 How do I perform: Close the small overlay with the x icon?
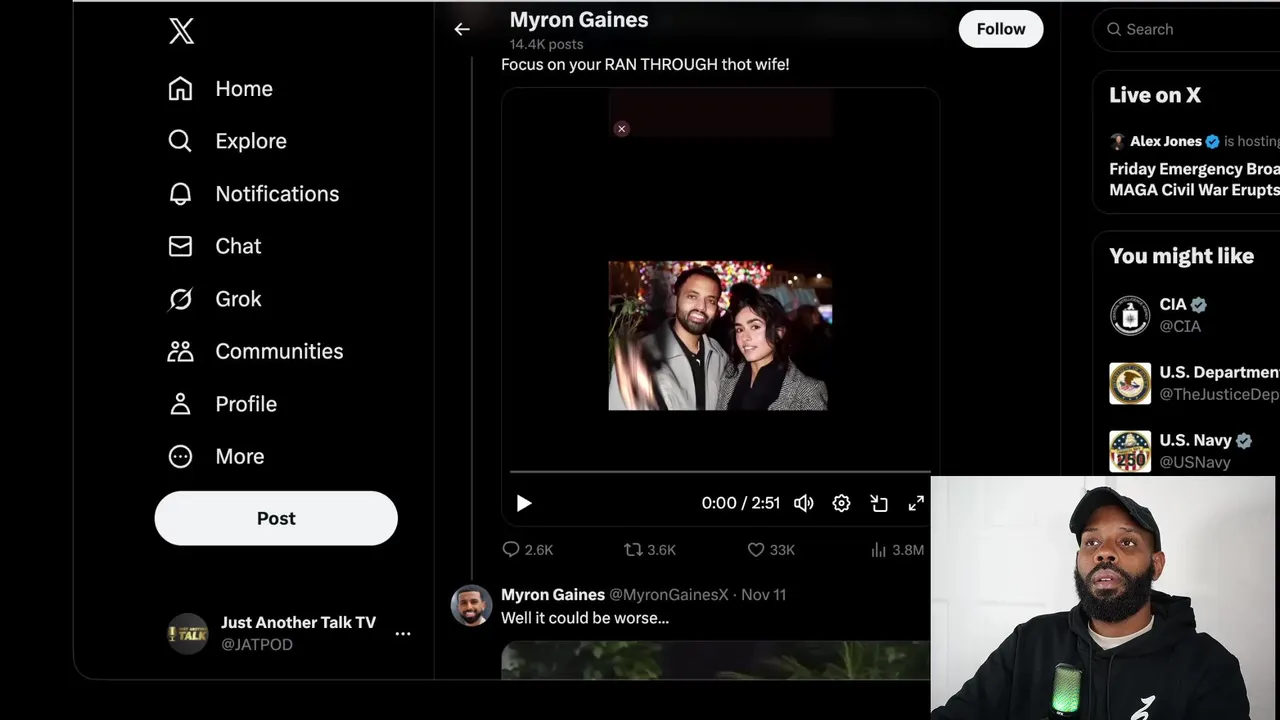[622, 129]
